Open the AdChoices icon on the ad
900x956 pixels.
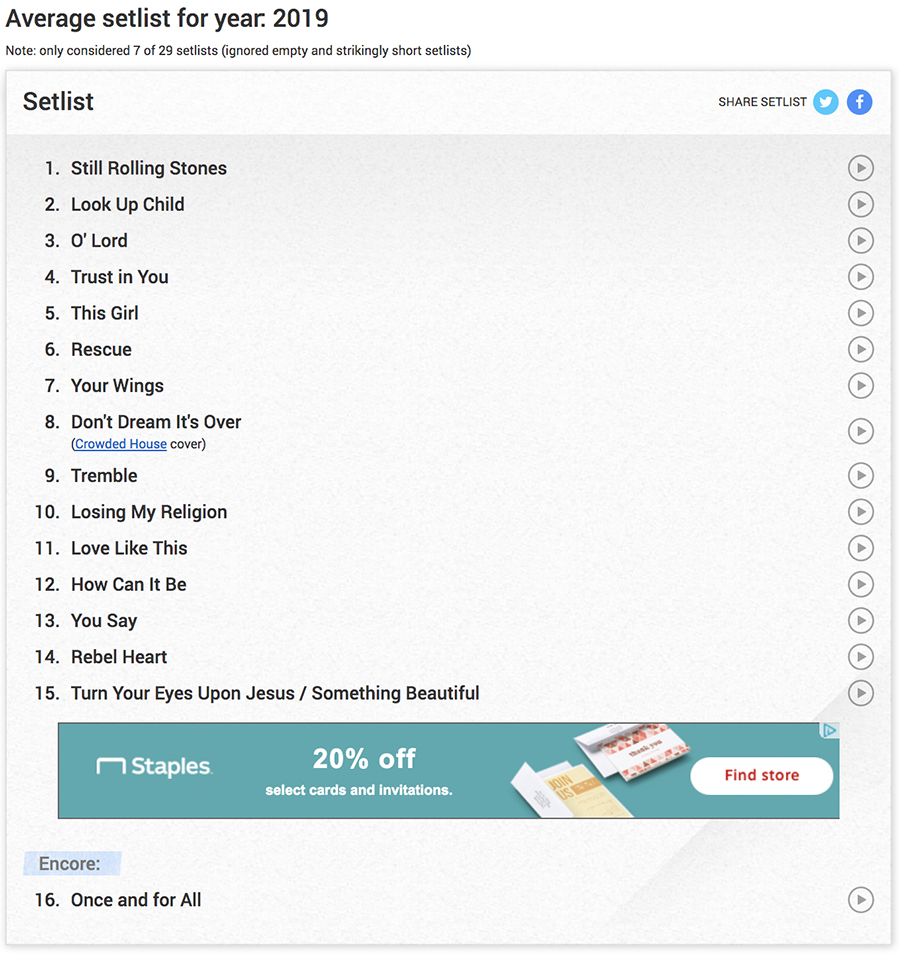[829, 731]
